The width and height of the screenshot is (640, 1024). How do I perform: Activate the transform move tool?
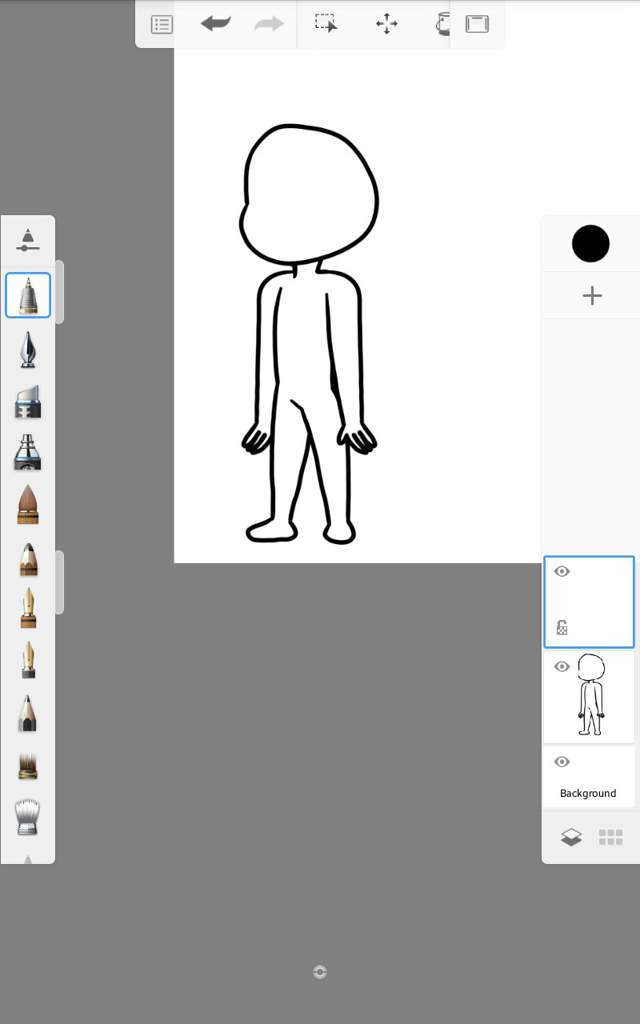[387, 24]
